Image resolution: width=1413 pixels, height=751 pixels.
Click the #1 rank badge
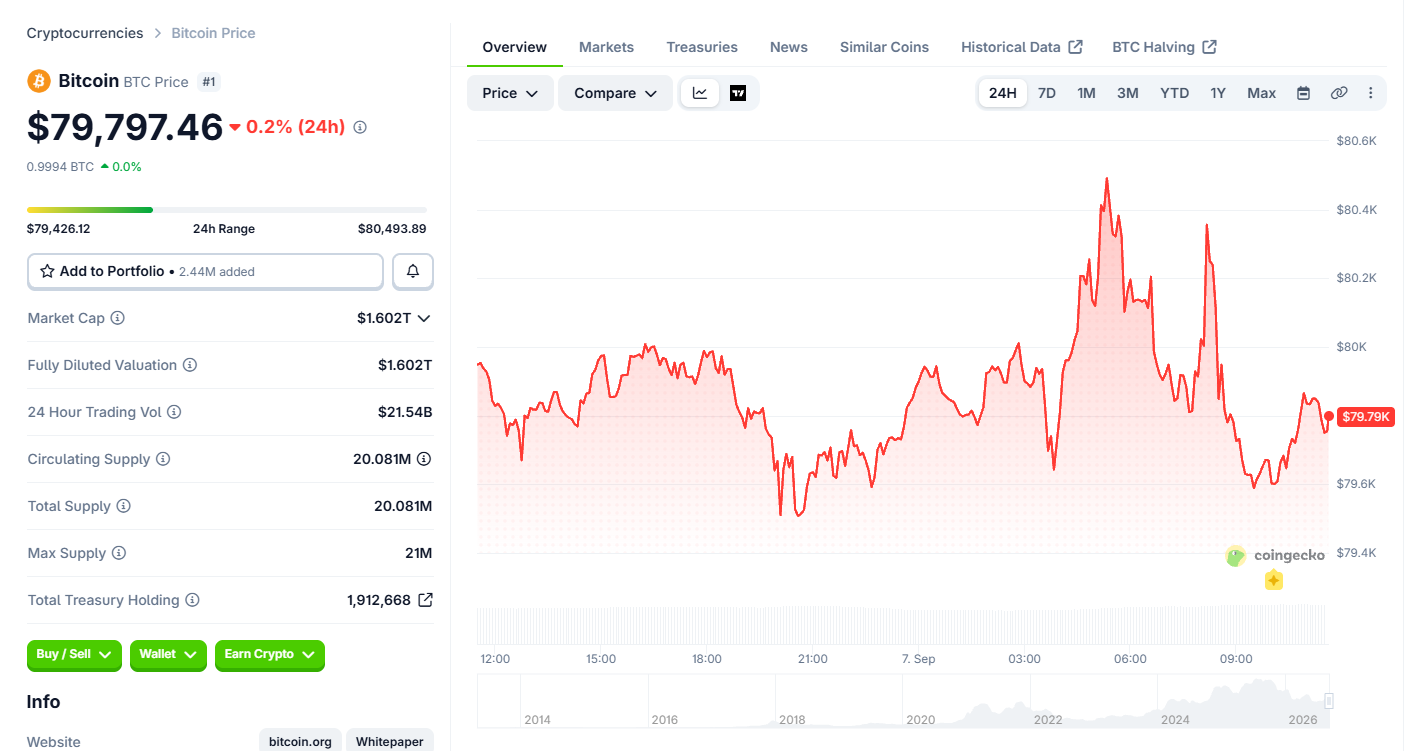[208, 82]
